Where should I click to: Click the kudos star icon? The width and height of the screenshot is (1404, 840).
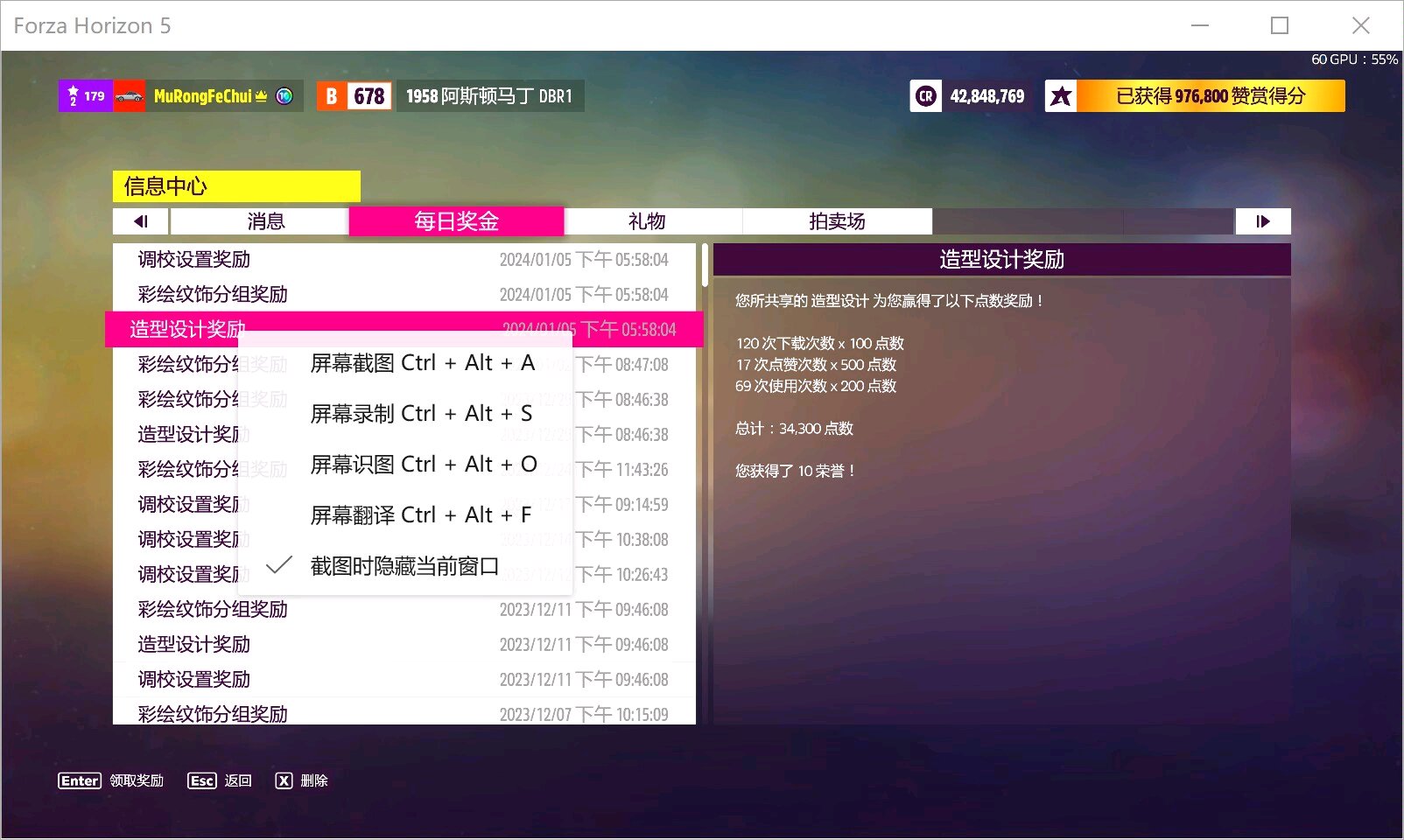click(1061, 96)
